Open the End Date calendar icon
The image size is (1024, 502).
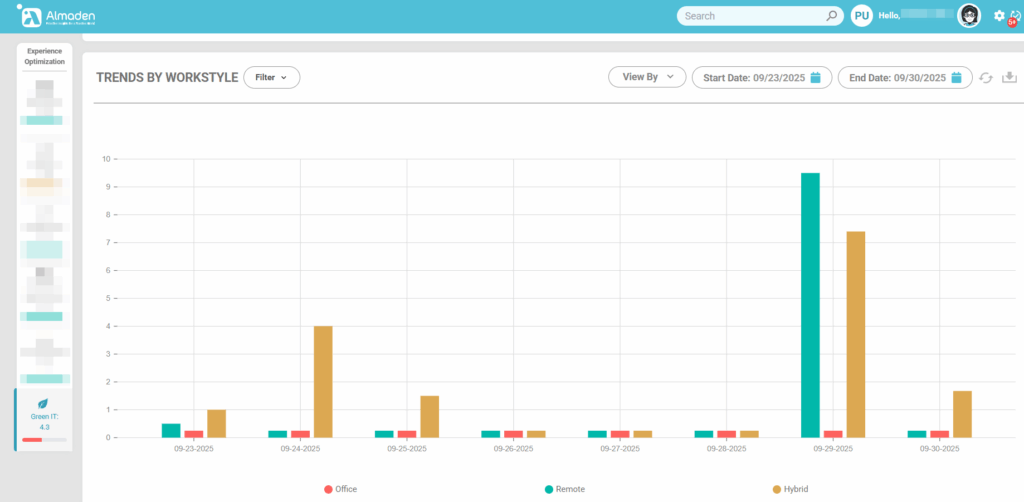[956, 78]
